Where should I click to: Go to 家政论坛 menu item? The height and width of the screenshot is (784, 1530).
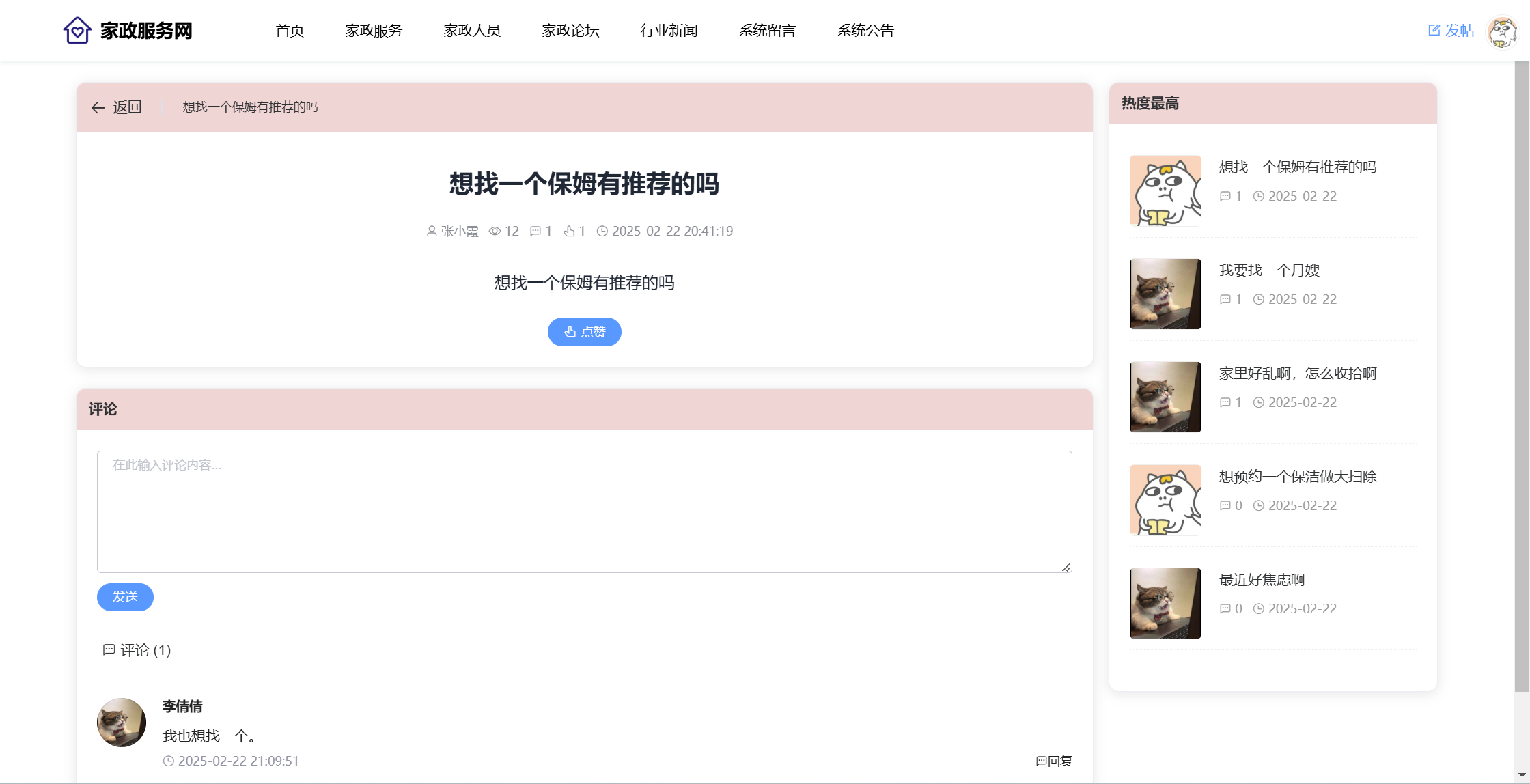(570, 31)
